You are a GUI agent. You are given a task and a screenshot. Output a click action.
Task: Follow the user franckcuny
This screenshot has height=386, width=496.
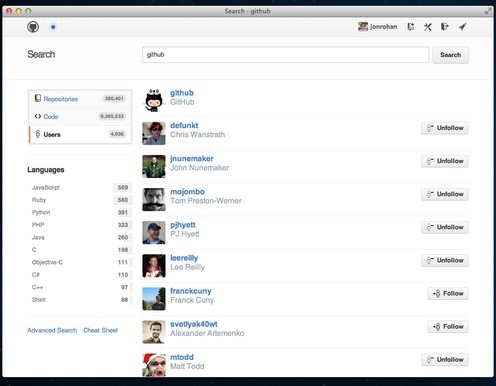(x=448, y=293)
